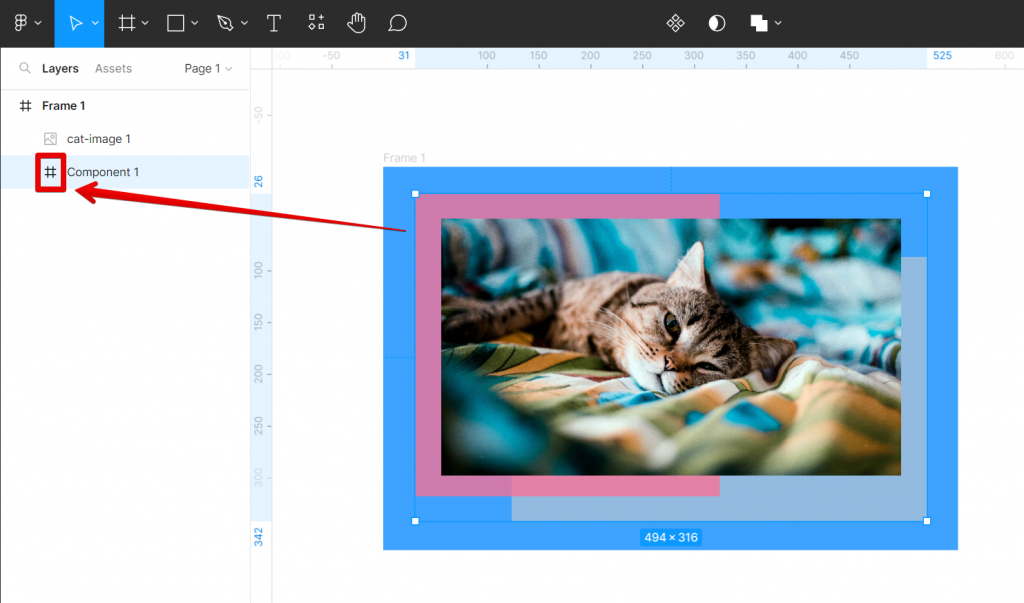Image resolution: width=1024 pixels, height=603 pixels.
Task: Click the Union selection boolean icon
Action: click(x=758, y=22)
